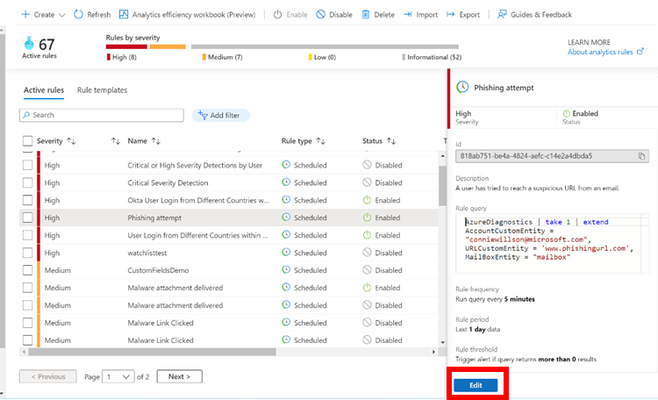Click the rule Id text field
The image size is (658, 400).
[552, 156]
